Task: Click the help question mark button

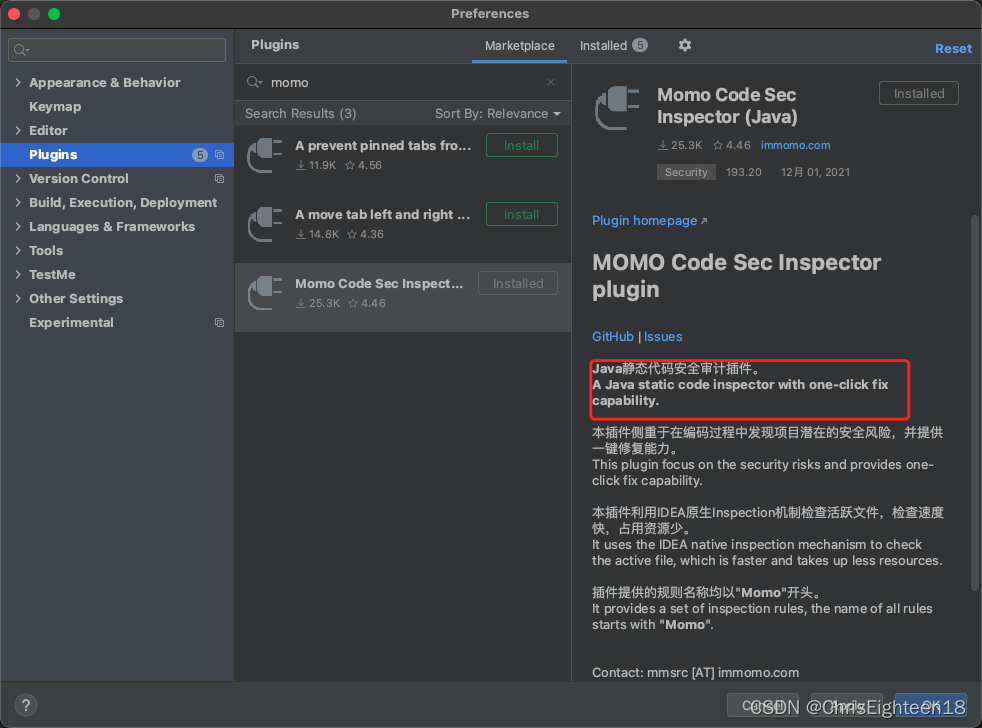Action: coord(26,705)
